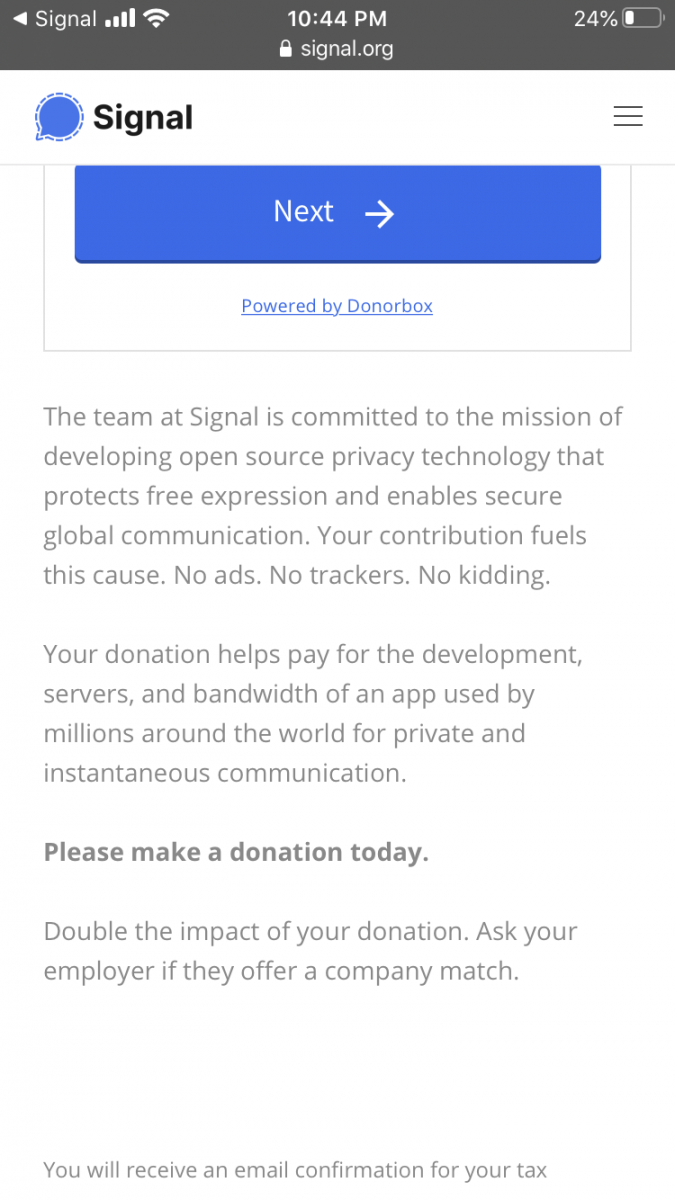The width and height of the screenshot is (675, 1200).
Task: Click the 'Double the impact' paragraph
Action: click(x=310, y=951)
